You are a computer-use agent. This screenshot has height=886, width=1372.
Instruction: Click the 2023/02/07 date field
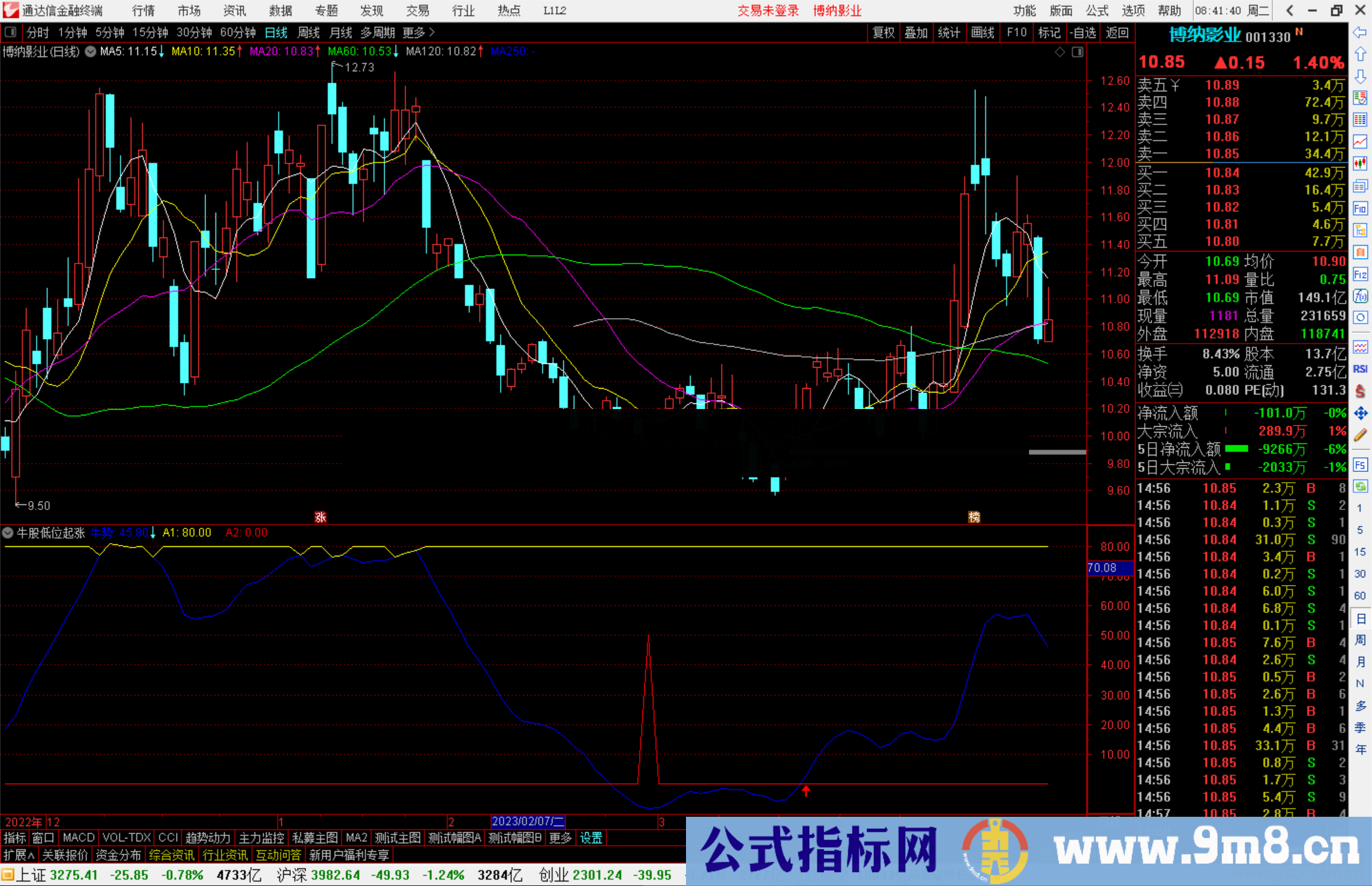(x=526, y=821)
